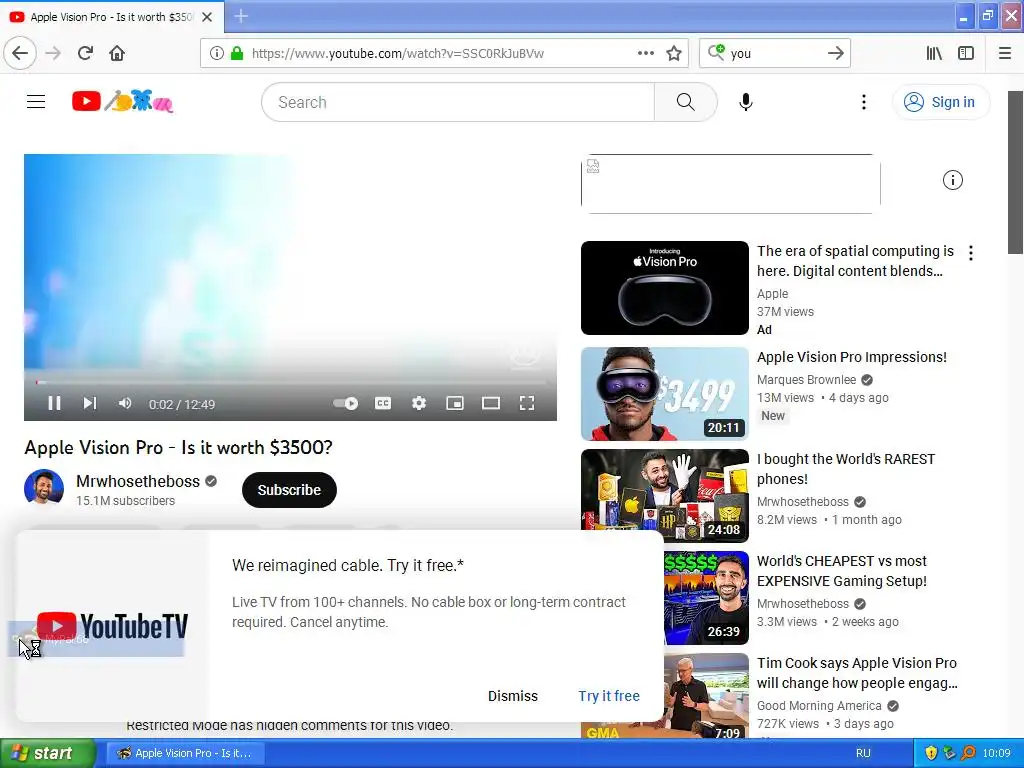The height and width of the screenshot is (768, 1024).
Task: Click the Apple Vision Pro taskbar button
Action: [x=185, y=754]
